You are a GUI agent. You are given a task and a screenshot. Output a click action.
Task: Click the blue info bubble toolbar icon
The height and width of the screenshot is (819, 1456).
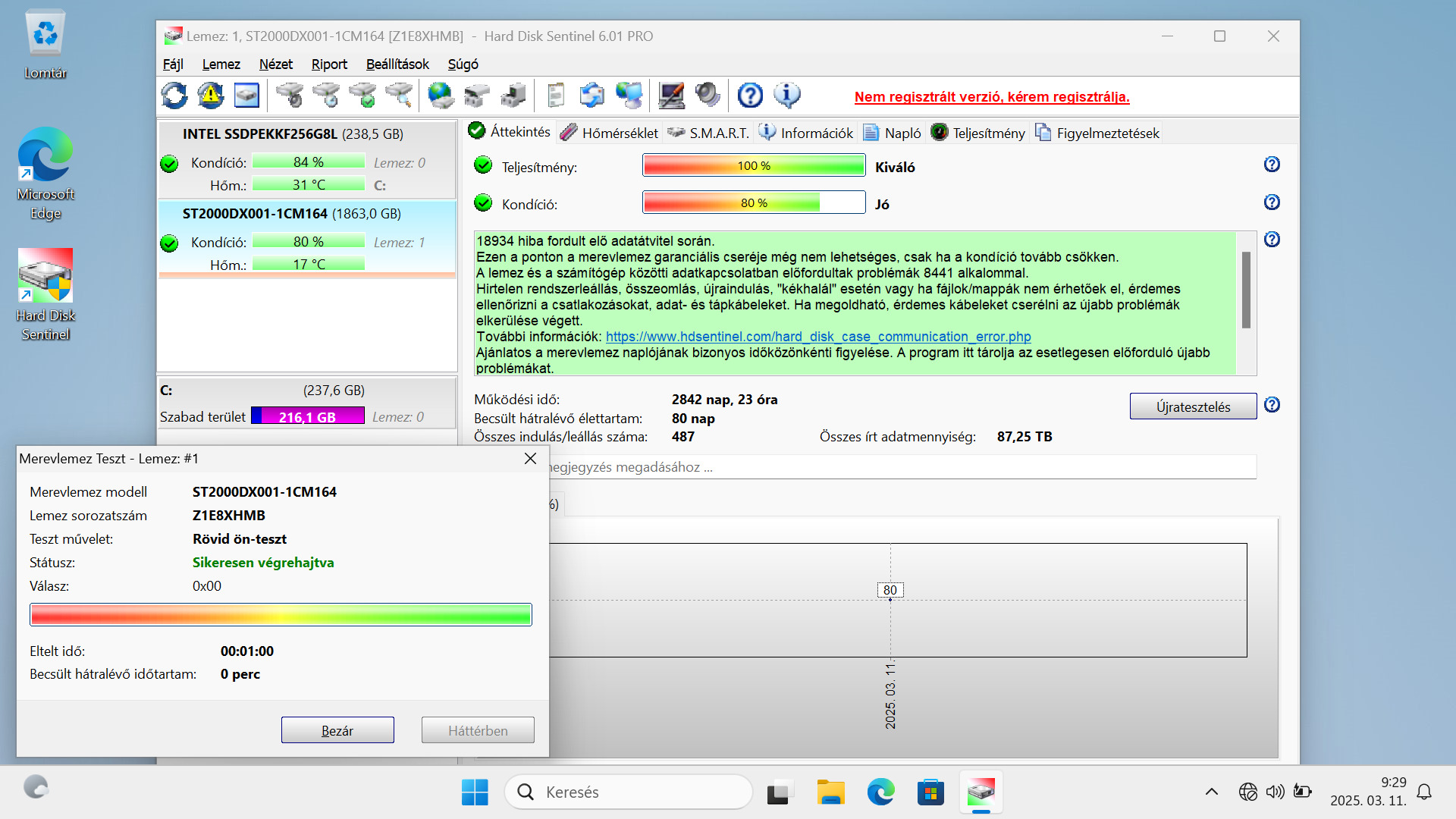[786, 96]
